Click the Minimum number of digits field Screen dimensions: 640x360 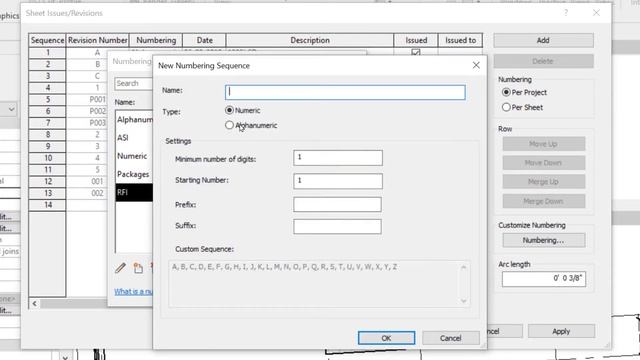coord(338,158)
